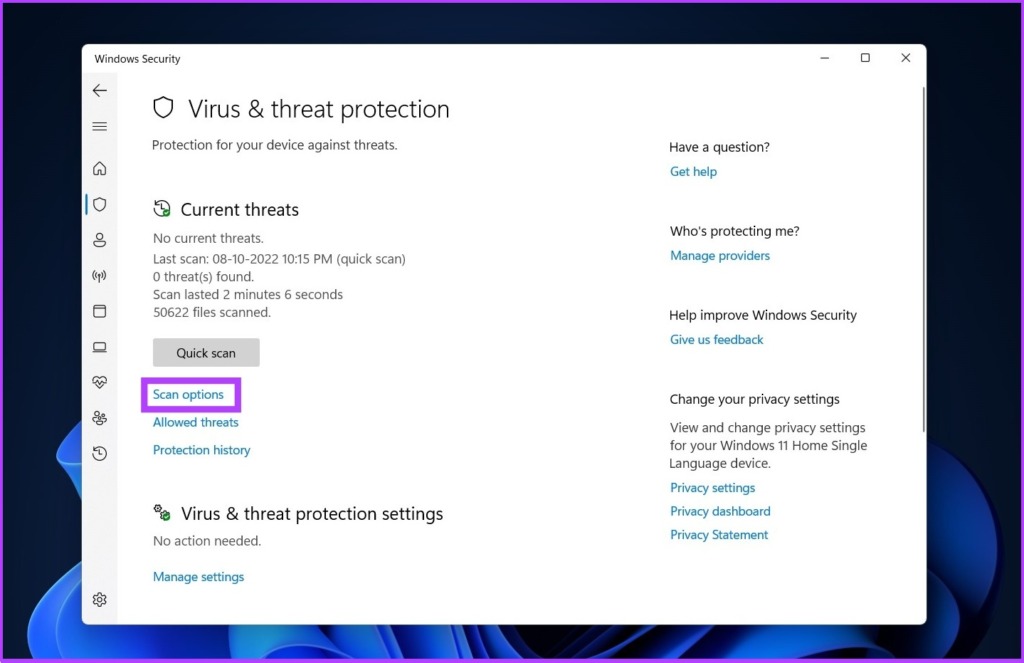Open the Home section icon
Image resolution: width=1024 pixels, height=663 pixels.
pos(99,169)
